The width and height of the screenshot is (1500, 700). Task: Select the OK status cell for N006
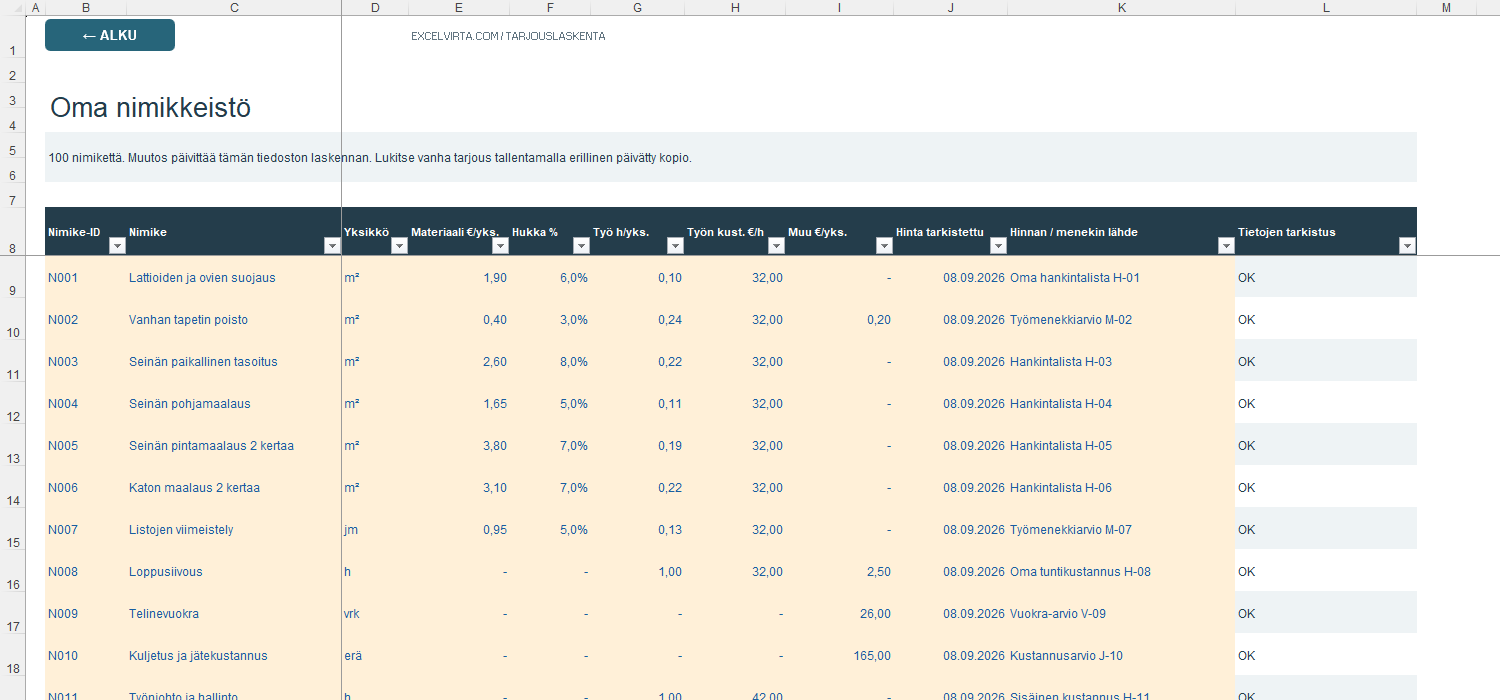click(1326, 488)
